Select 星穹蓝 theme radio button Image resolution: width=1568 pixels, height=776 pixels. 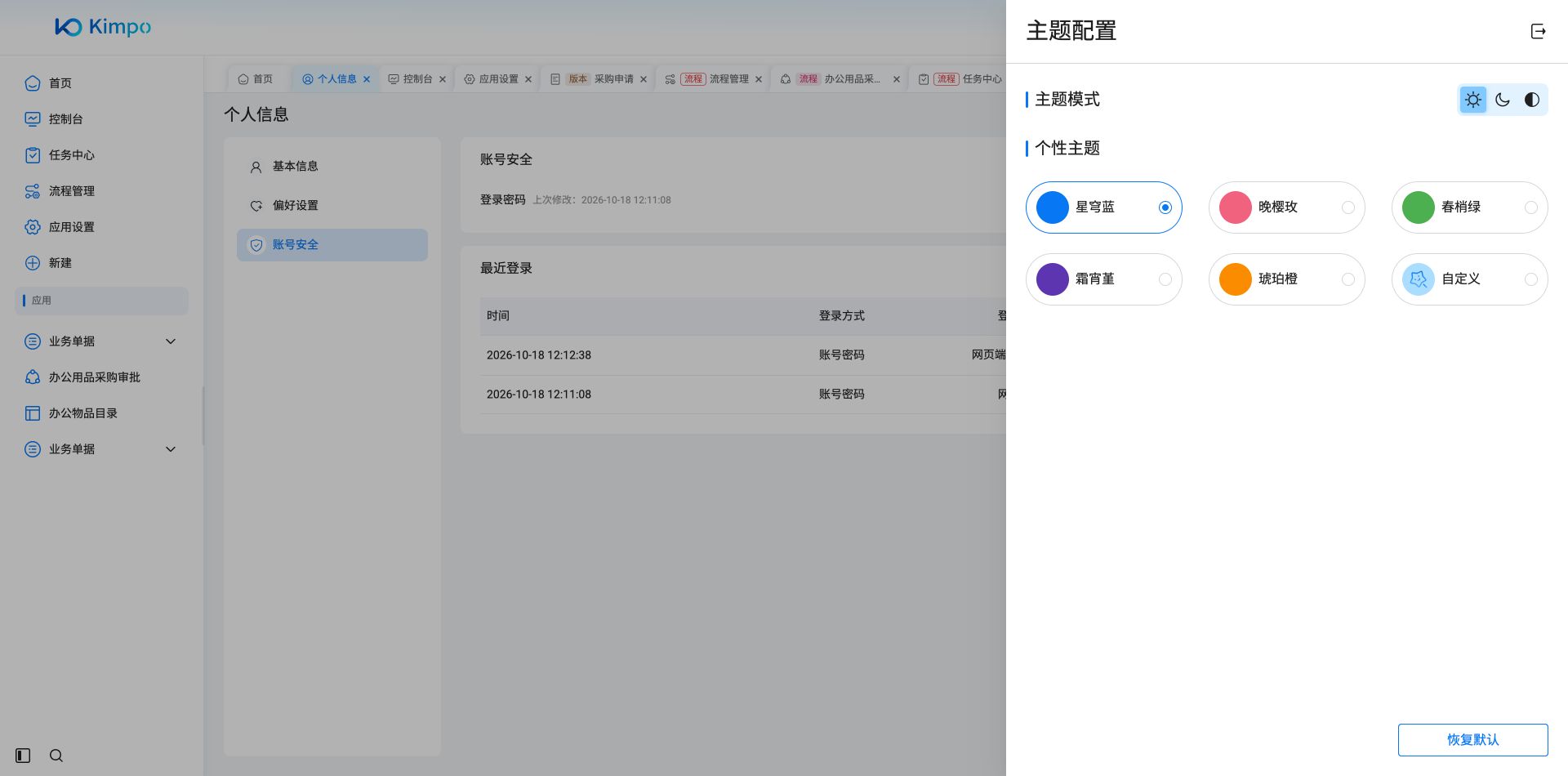pyautogui.click(x=1165, y=207)
